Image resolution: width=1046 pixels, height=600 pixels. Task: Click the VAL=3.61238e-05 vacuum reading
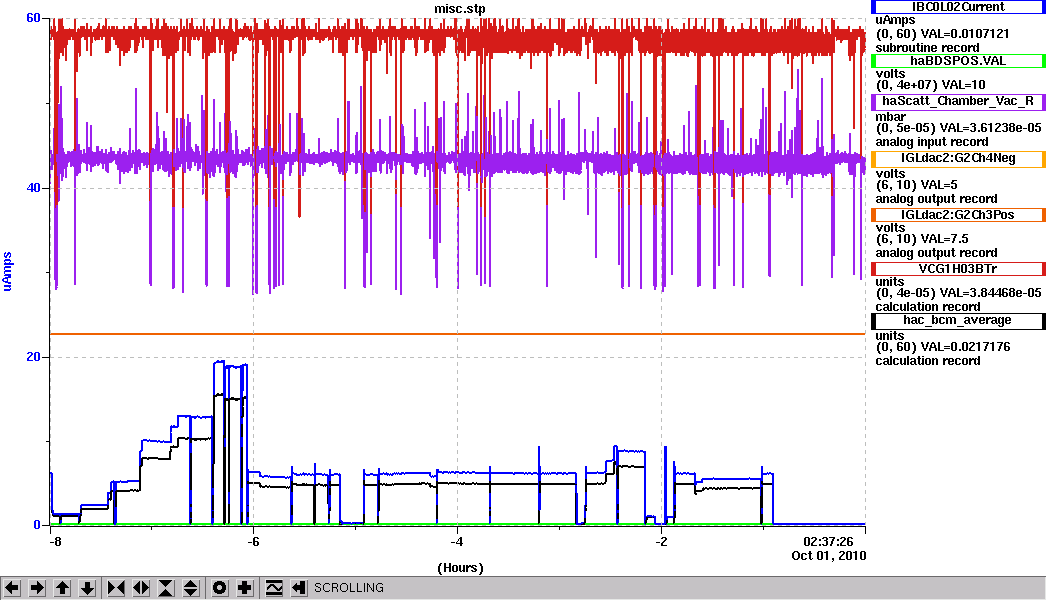click(x=992, y=127)
